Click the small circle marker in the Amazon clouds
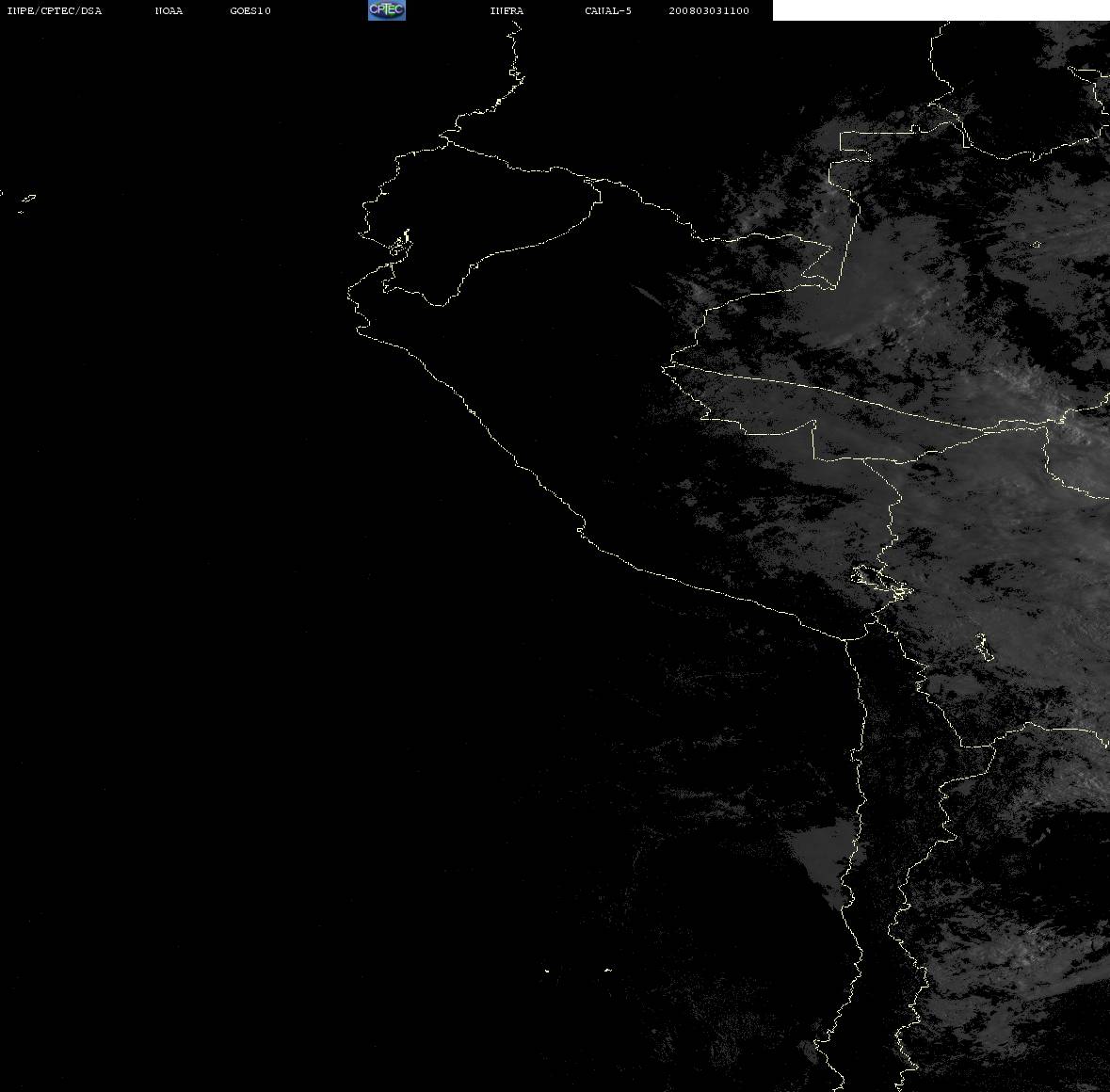Screen dimensions: 1110x1092 pyautogui.click(x=1037, y=245)
